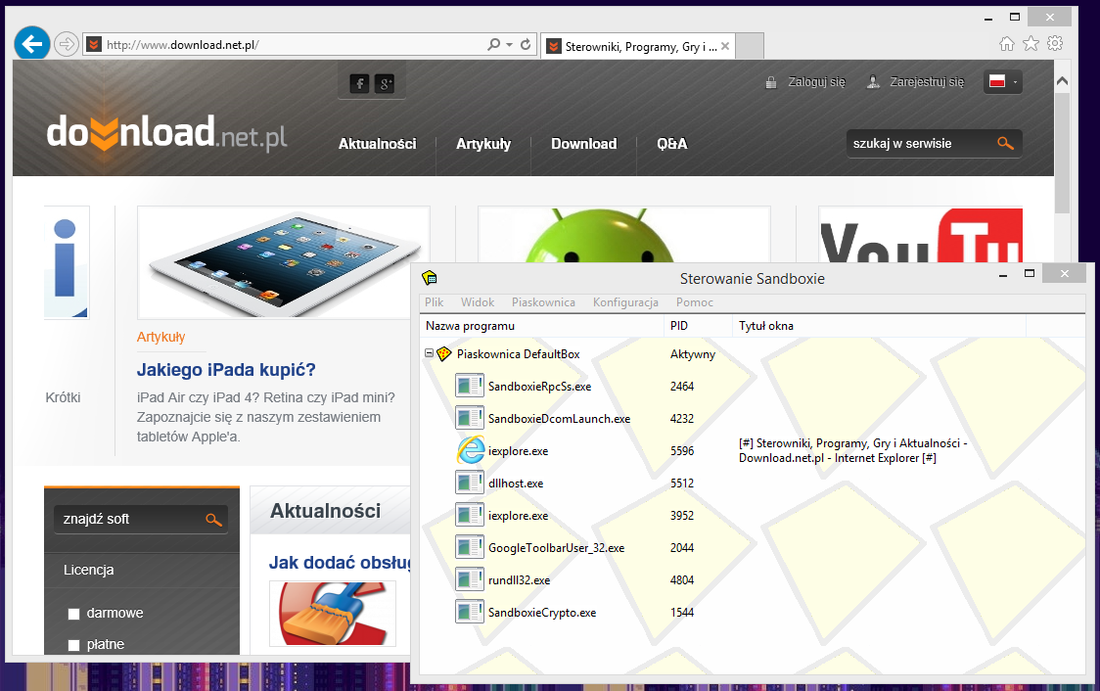Click the SandboxieRpcSs.exe process icon

[469, 386]
